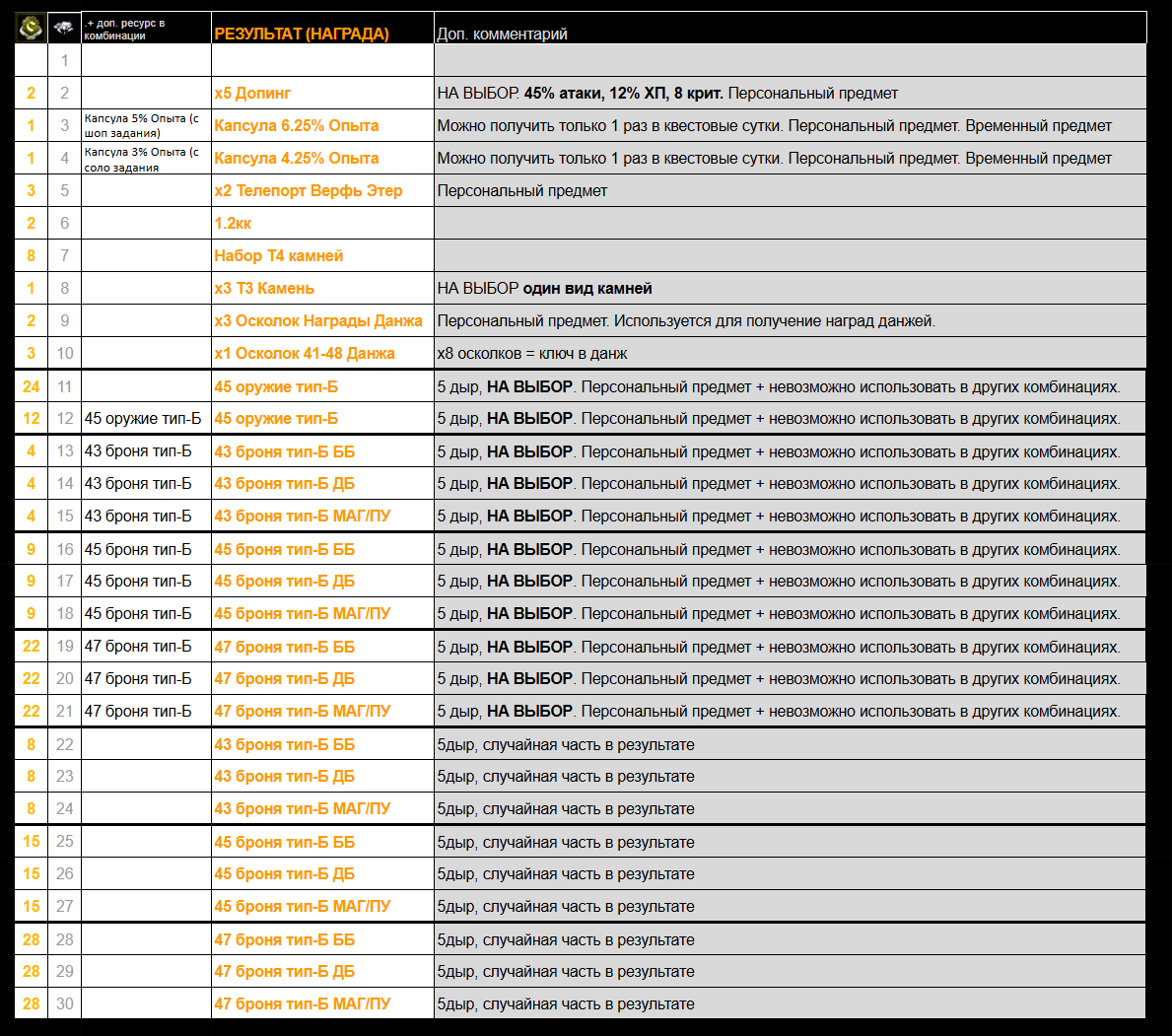The height and width of the screenshot is (1036, 1172).
Task: Click the Капсула 3% Опыта resource cell
Action: click(x=143, y=159)
